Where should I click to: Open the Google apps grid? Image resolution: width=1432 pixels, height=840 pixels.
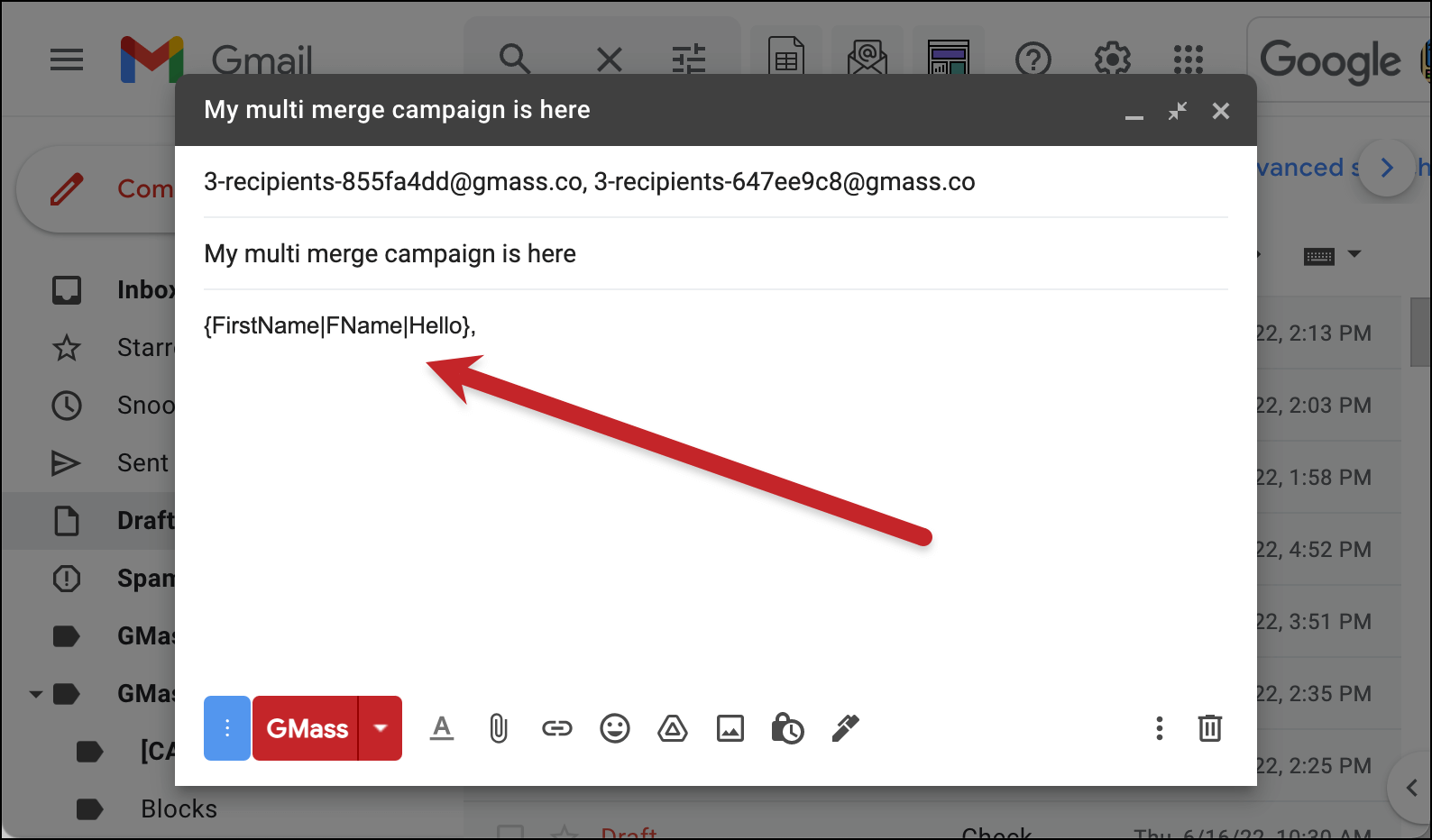click(x=1189, y=59)
